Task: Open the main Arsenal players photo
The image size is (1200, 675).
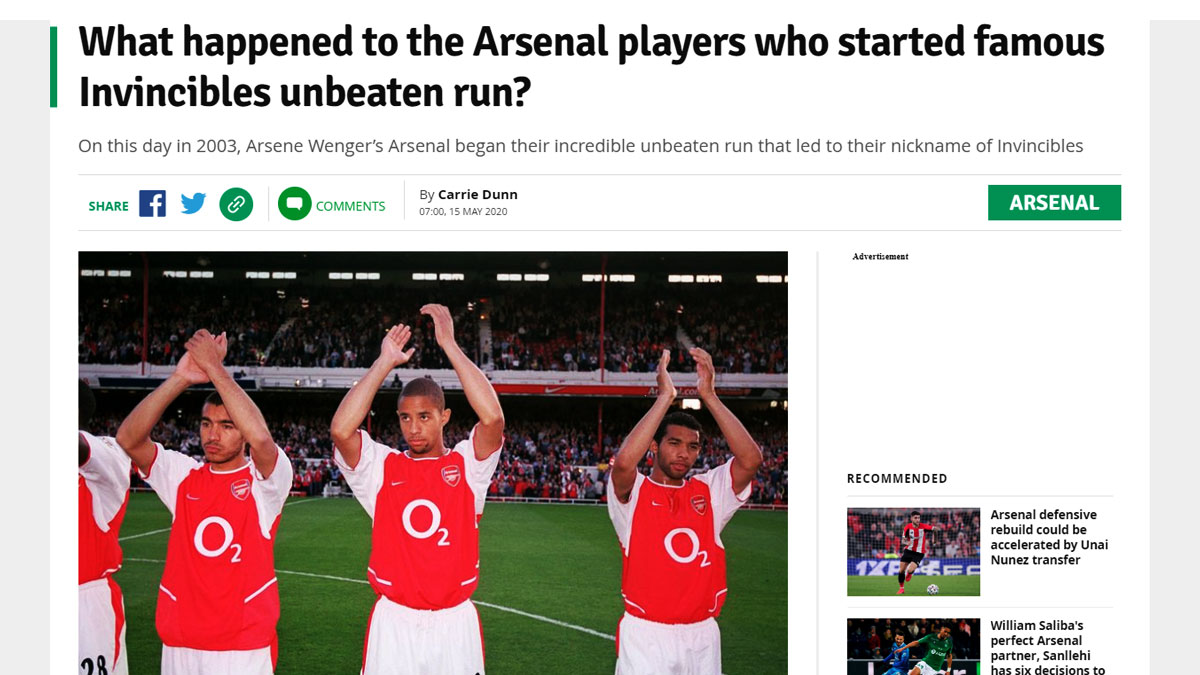Action: (x=433, y=462)
